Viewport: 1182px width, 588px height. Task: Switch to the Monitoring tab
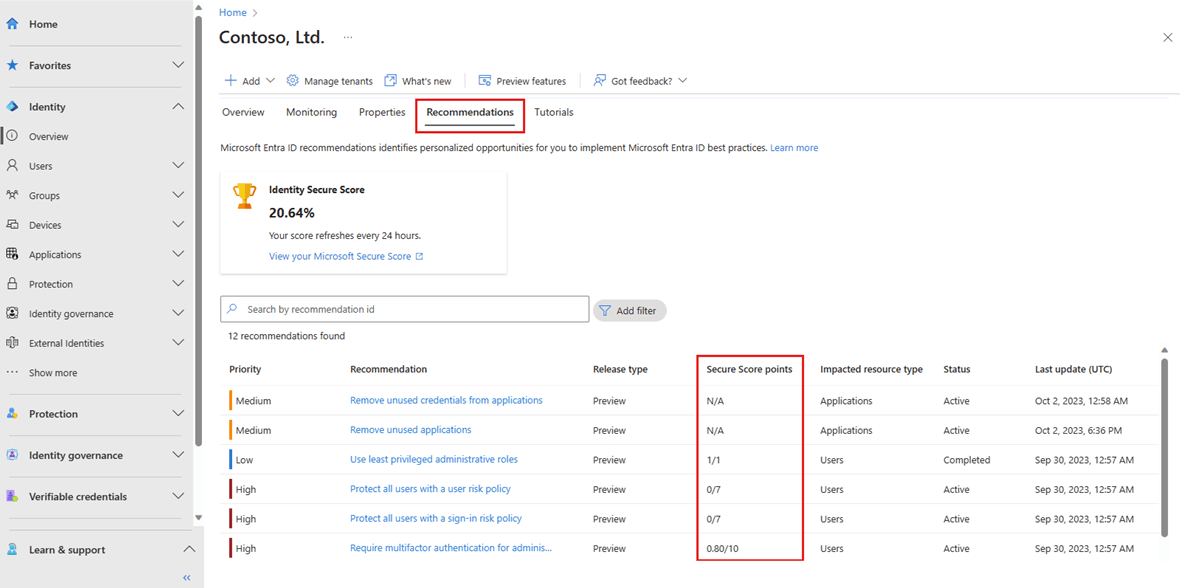pos(311,112)
